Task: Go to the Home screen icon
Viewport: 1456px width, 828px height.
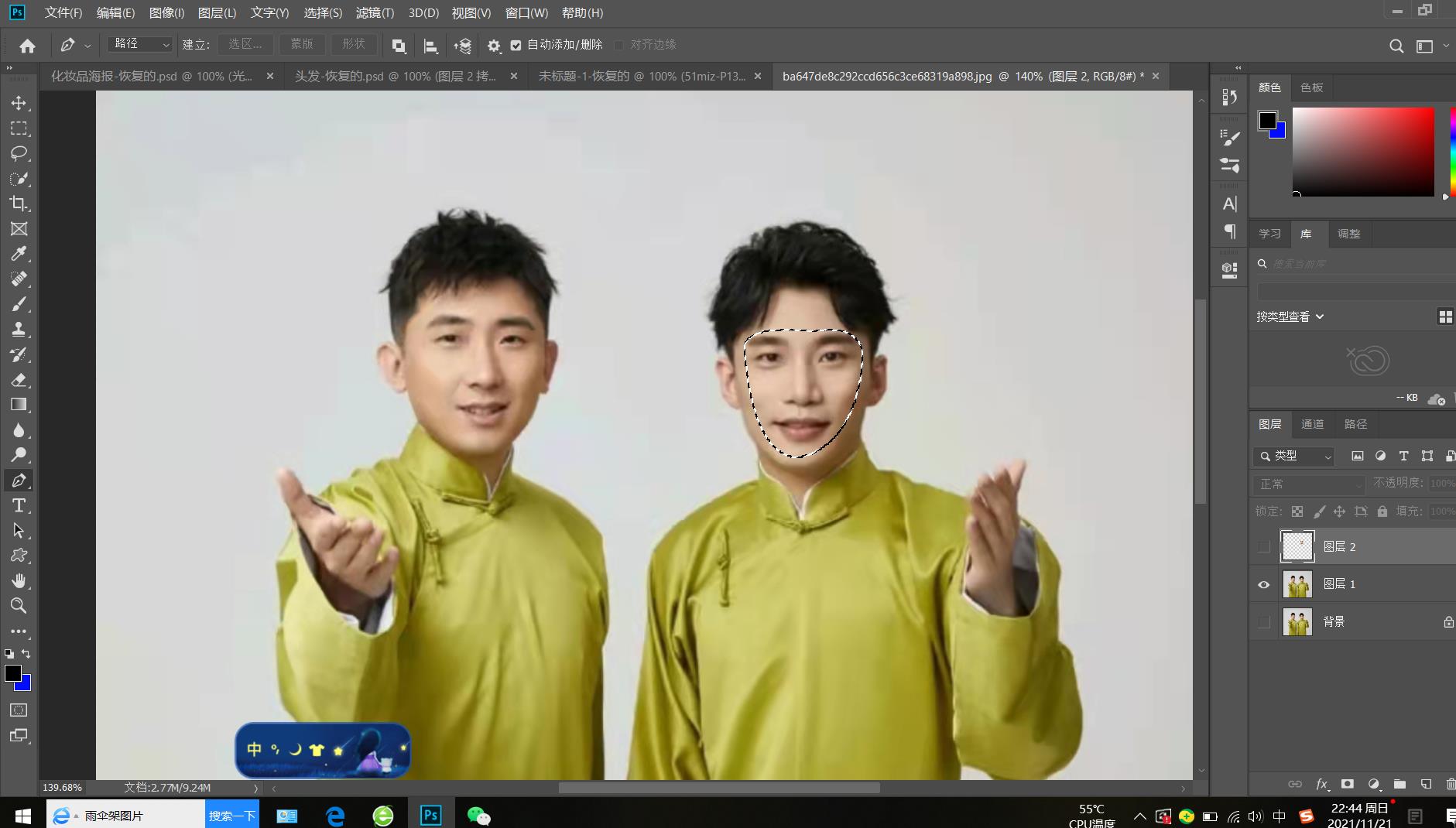Action: [x=27, y=46]
